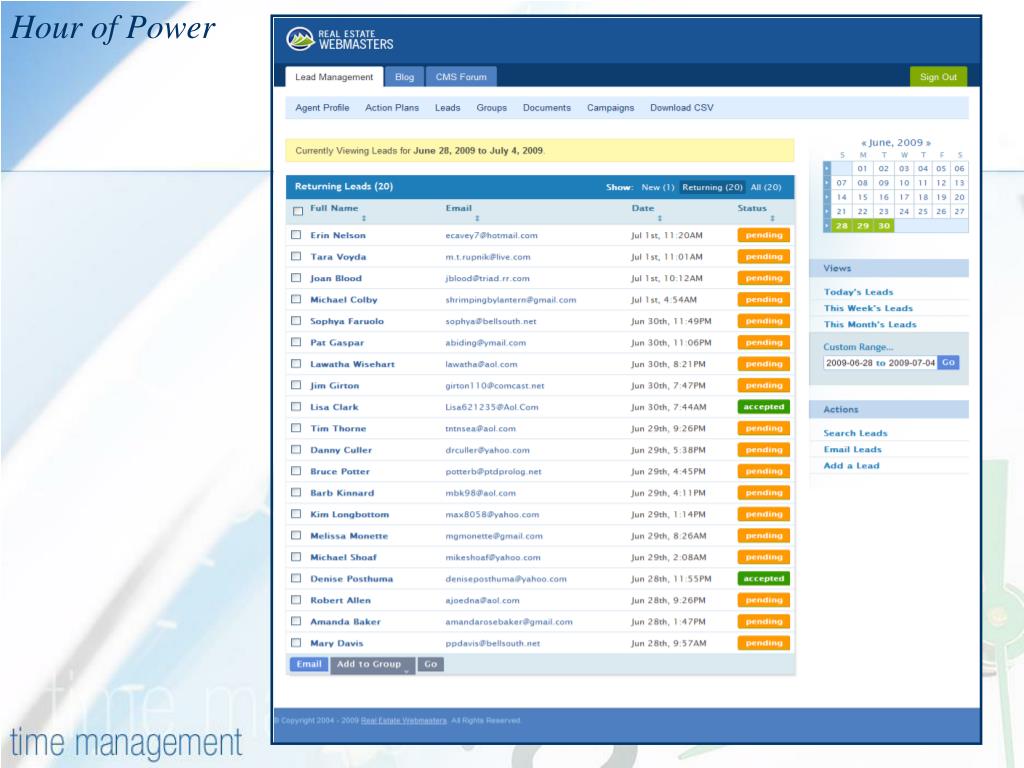Open Search Leads action
The width and height of the screenshot is (1024, 768).
pos(855,433)
